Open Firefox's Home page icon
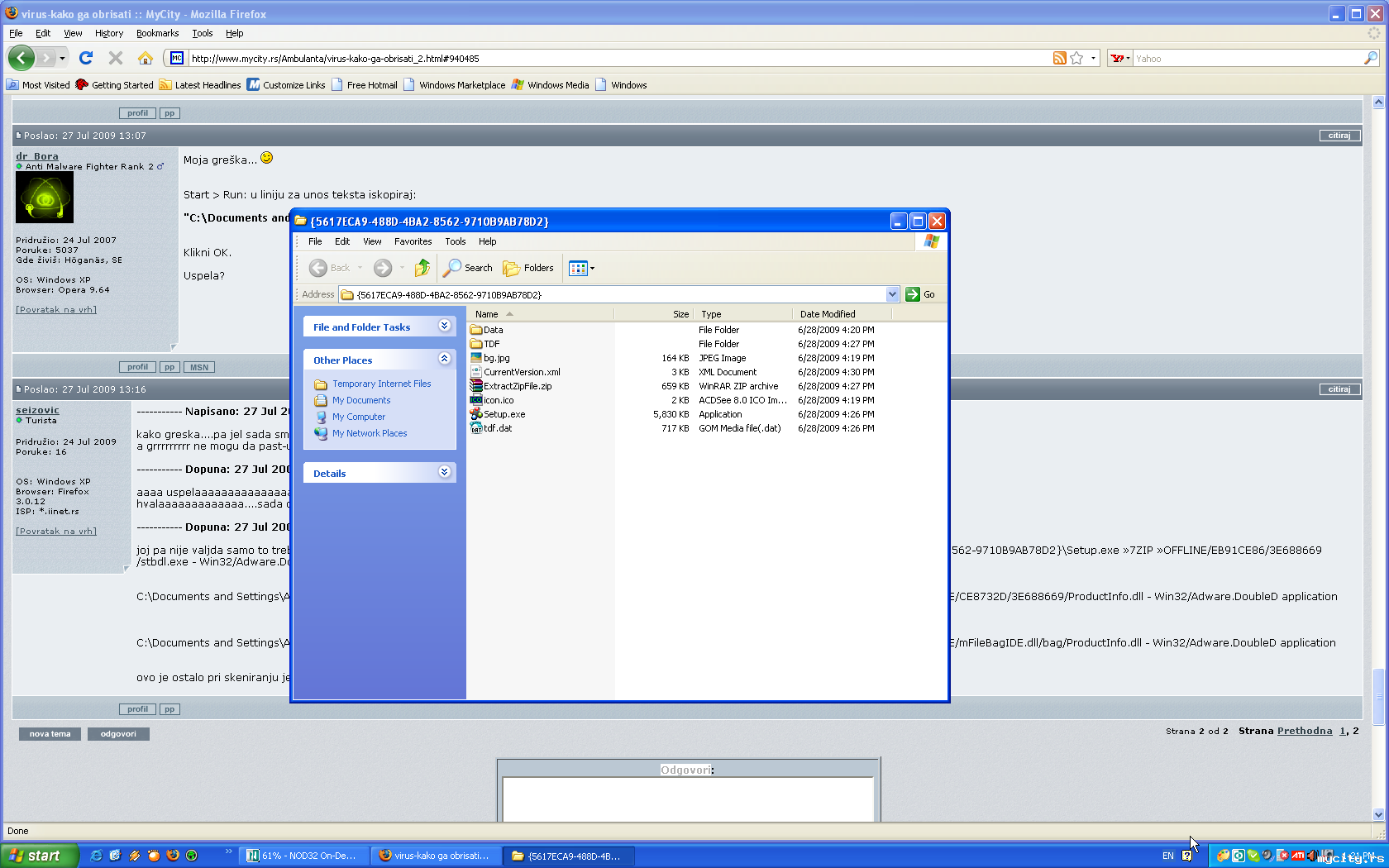Screen dimensions: 1389x868 pyautogui.click(x=146, y=58)
